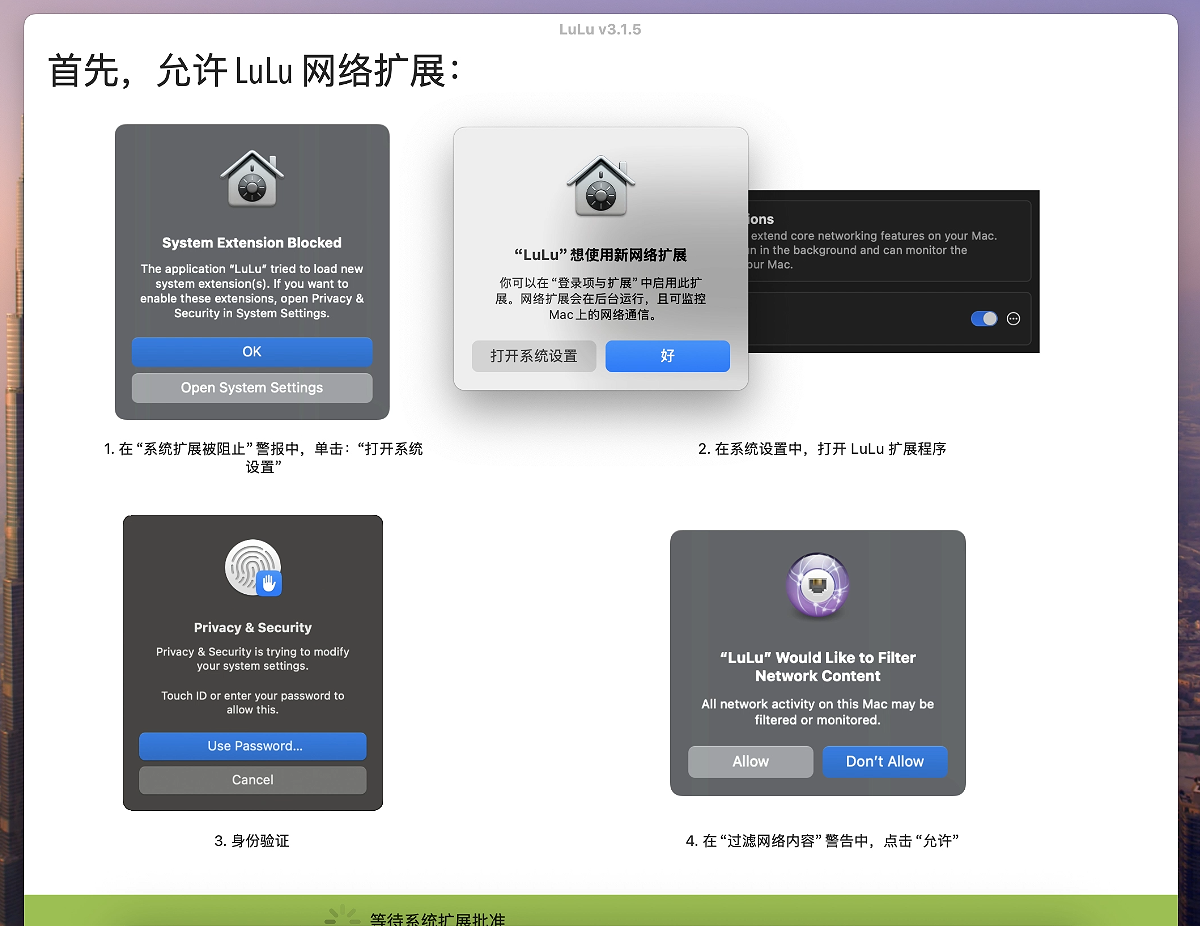Click Allow in the Filter Network Content alert
Image resolution: width=1200 pixels, height=926 pixels.
tap(750, 761)
